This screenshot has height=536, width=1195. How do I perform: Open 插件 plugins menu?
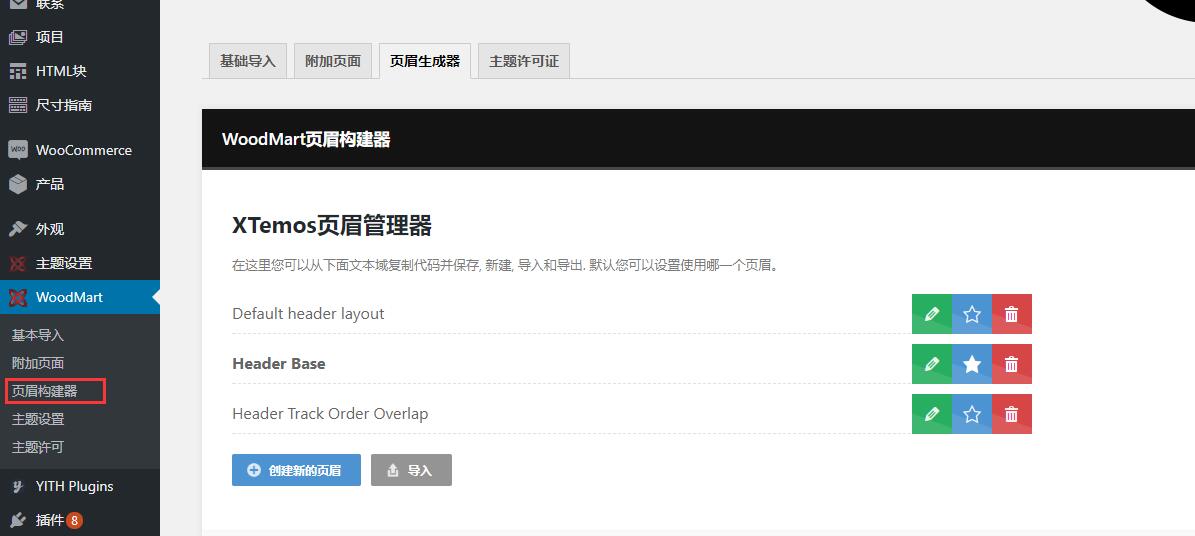click(x=80, y=520)
